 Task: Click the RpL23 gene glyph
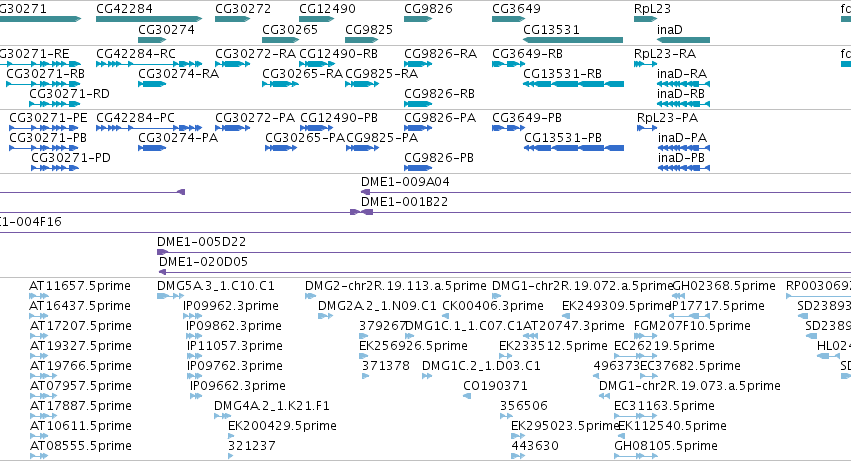point(645,19)
